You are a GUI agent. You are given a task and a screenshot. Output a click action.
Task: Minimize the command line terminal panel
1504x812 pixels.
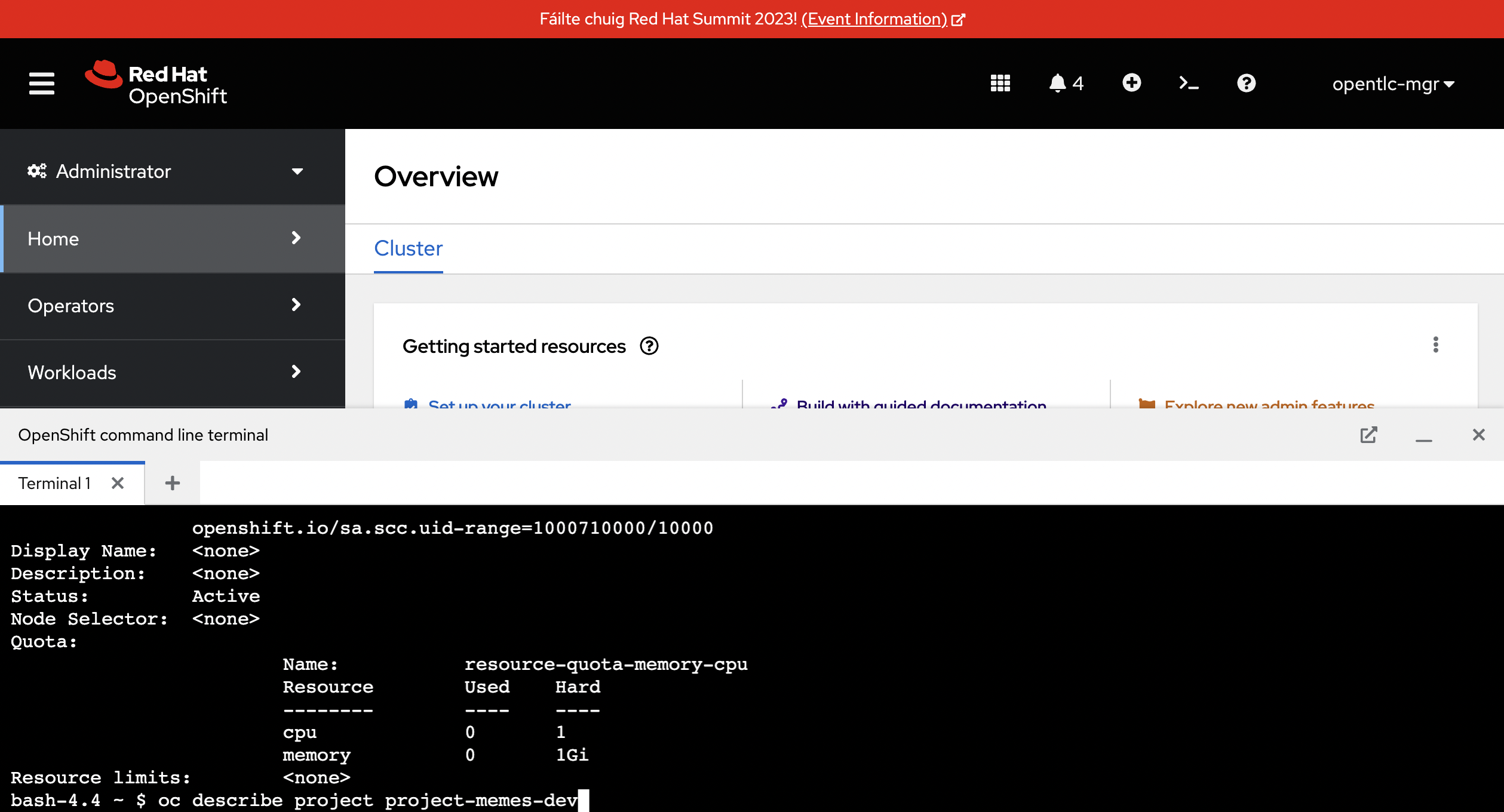(x=1423, y=439)
